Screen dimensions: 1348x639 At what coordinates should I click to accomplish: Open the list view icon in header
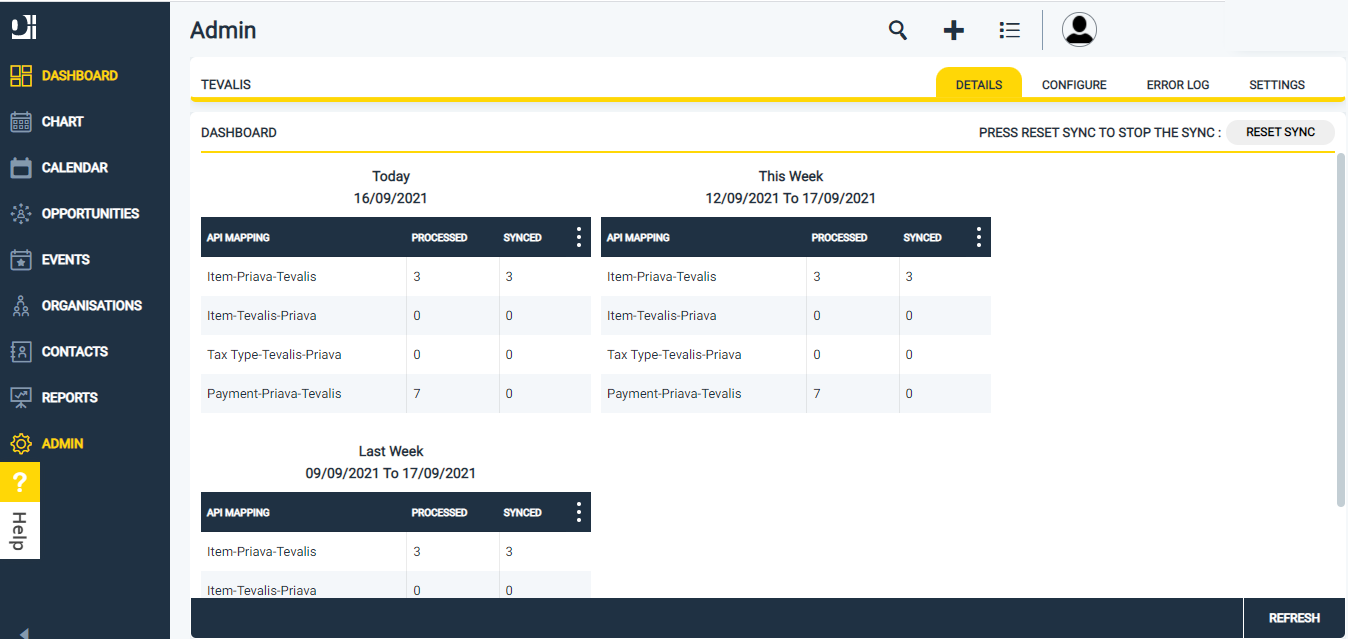tap(1010, 30)
